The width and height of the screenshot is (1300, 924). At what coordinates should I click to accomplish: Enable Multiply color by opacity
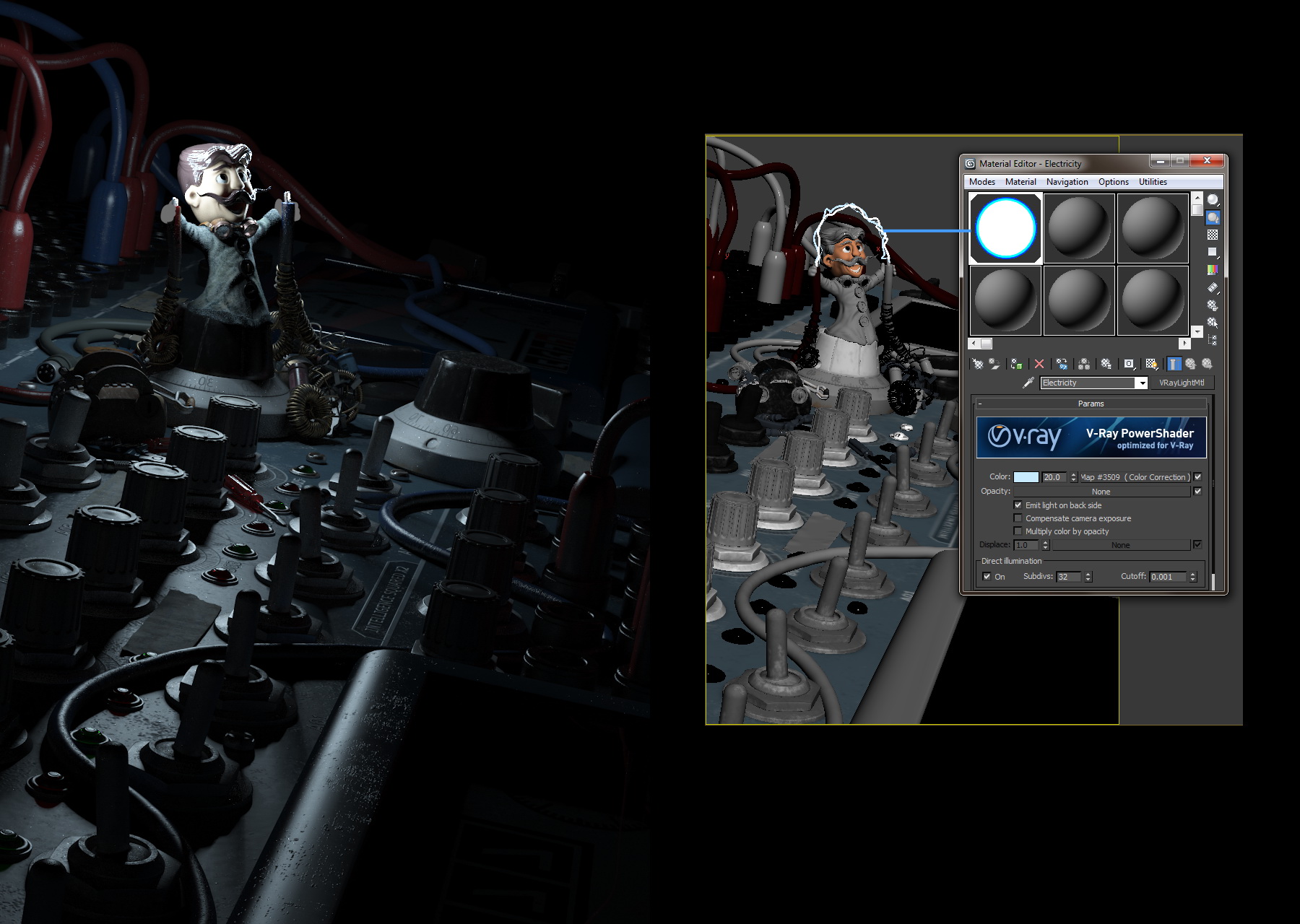point(1018,531)
